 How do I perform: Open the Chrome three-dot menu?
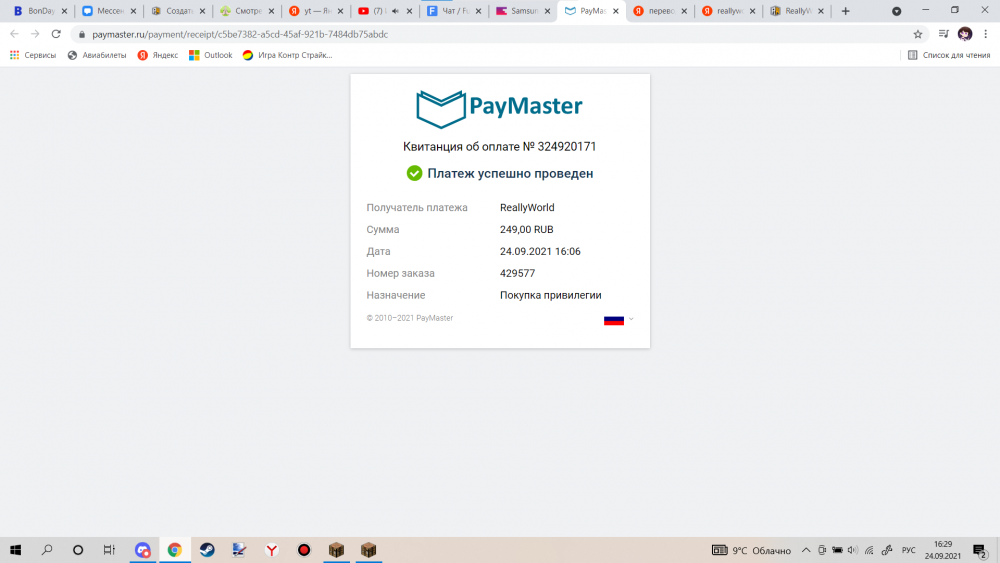pyautogui.click(x=985, y=34)
